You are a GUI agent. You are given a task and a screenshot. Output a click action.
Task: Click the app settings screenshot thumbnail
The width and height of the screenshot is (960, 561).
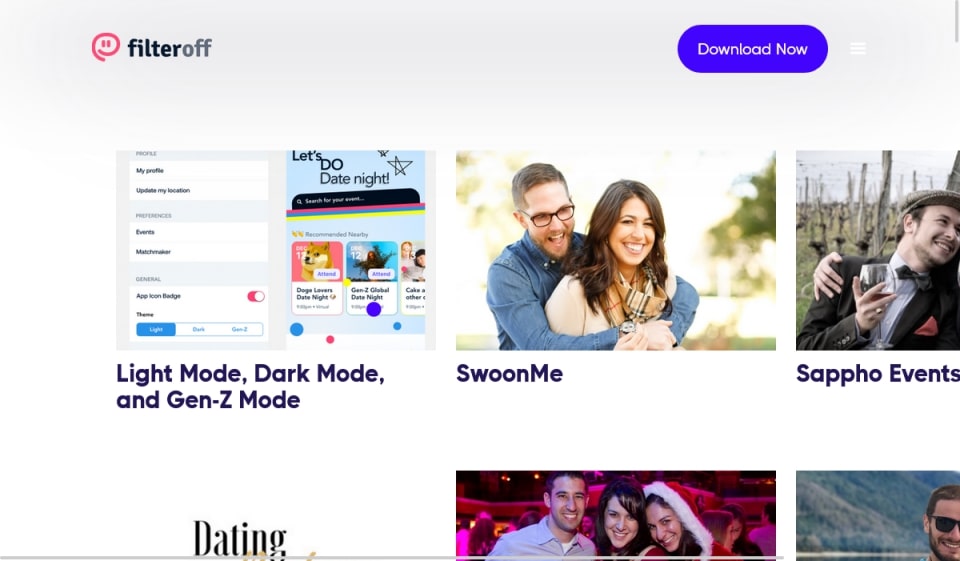[276, 250]
